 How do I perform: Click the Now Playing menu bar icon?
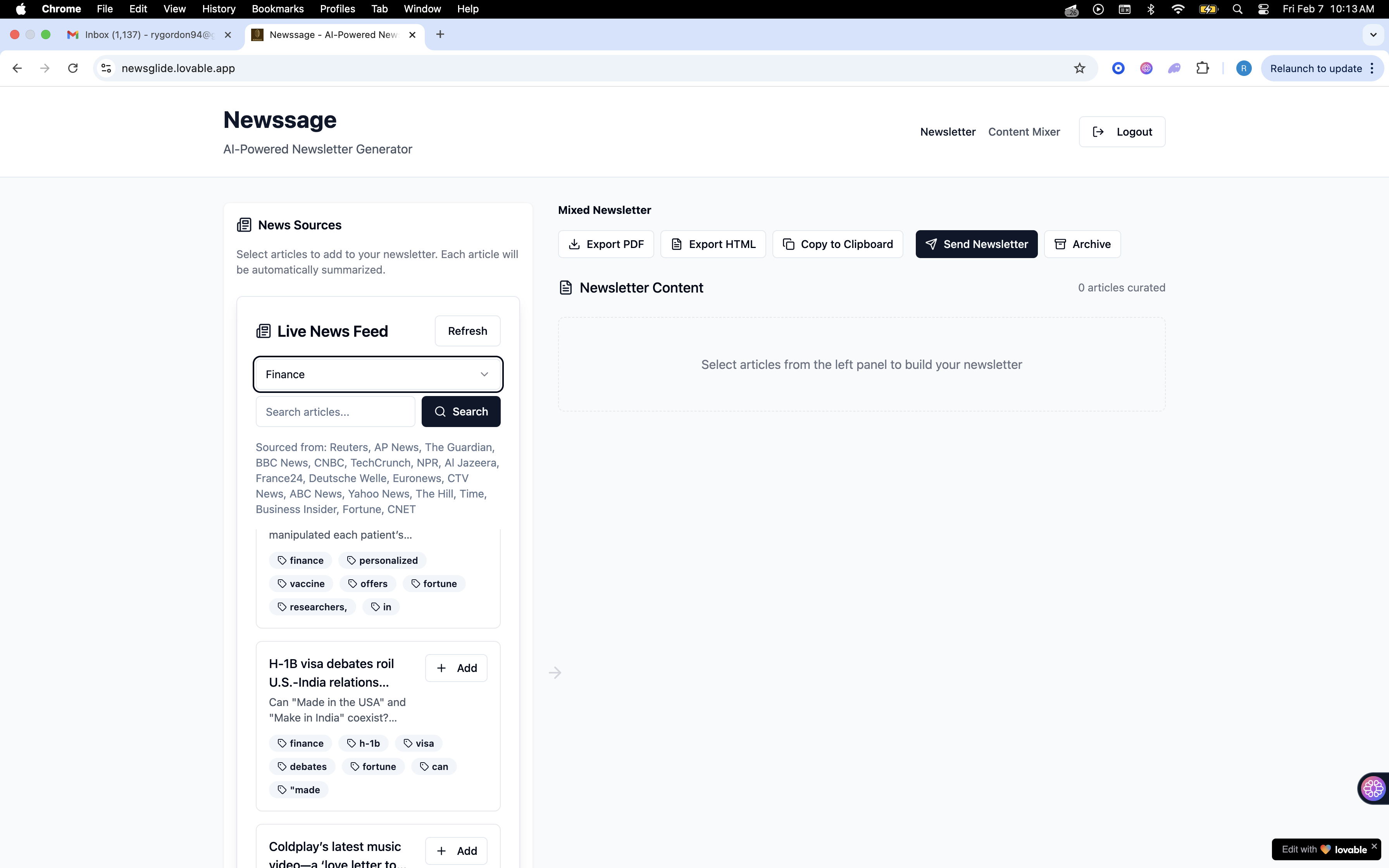(x=1098, y=9)
